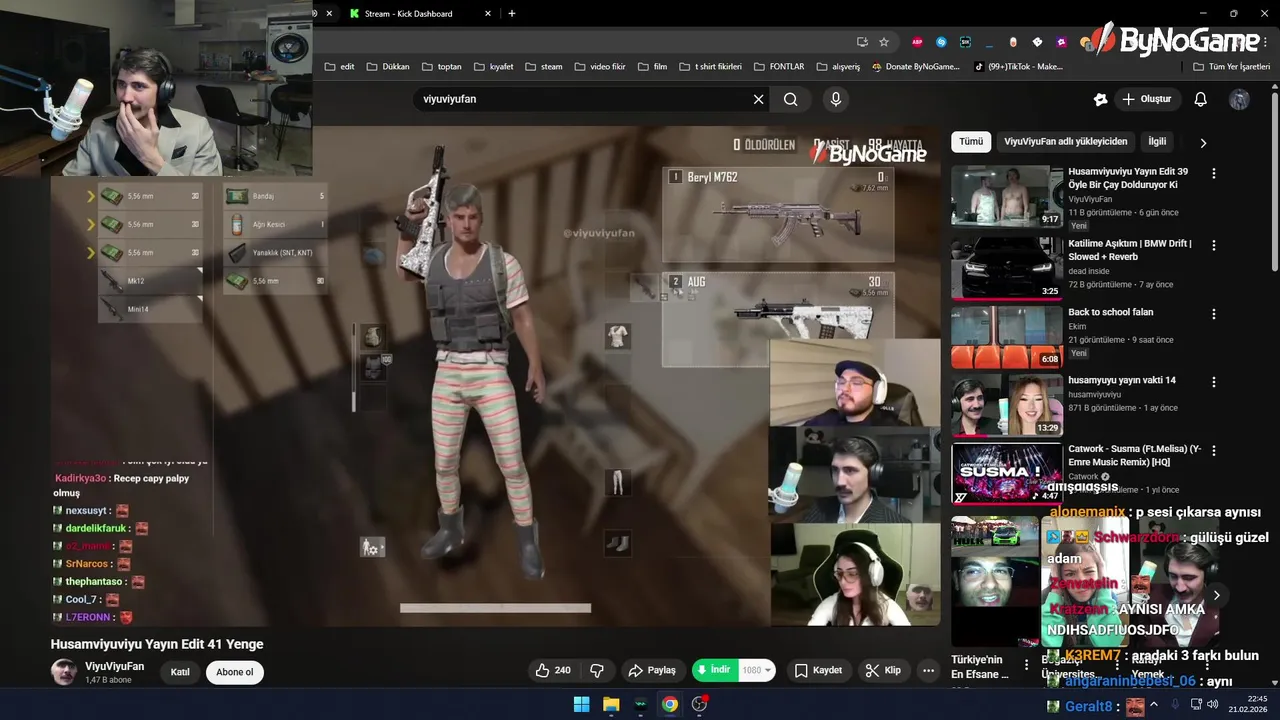Open the Windows Start menu
Screen dimensions: 1280x720
click(581, 704)
